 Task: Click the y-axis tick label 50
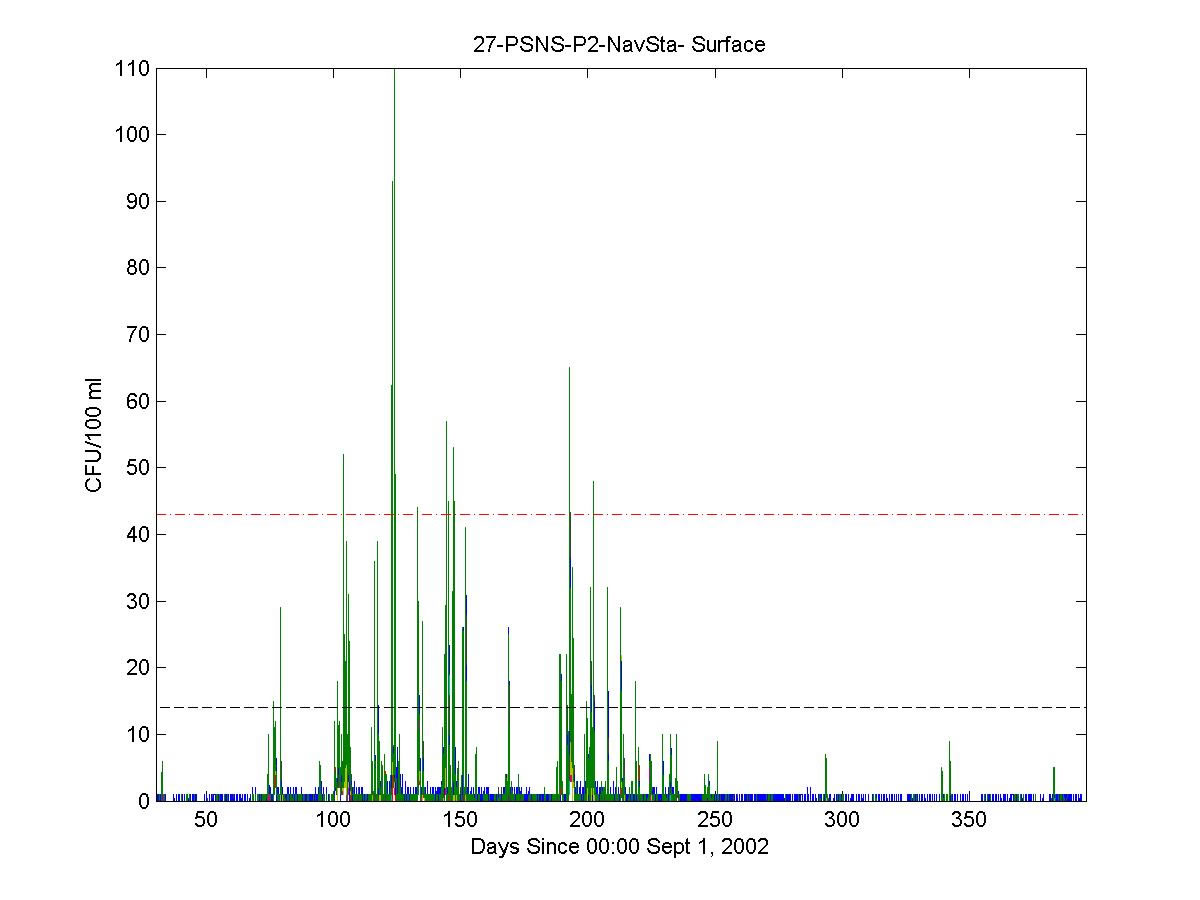(x=137, y=468)
